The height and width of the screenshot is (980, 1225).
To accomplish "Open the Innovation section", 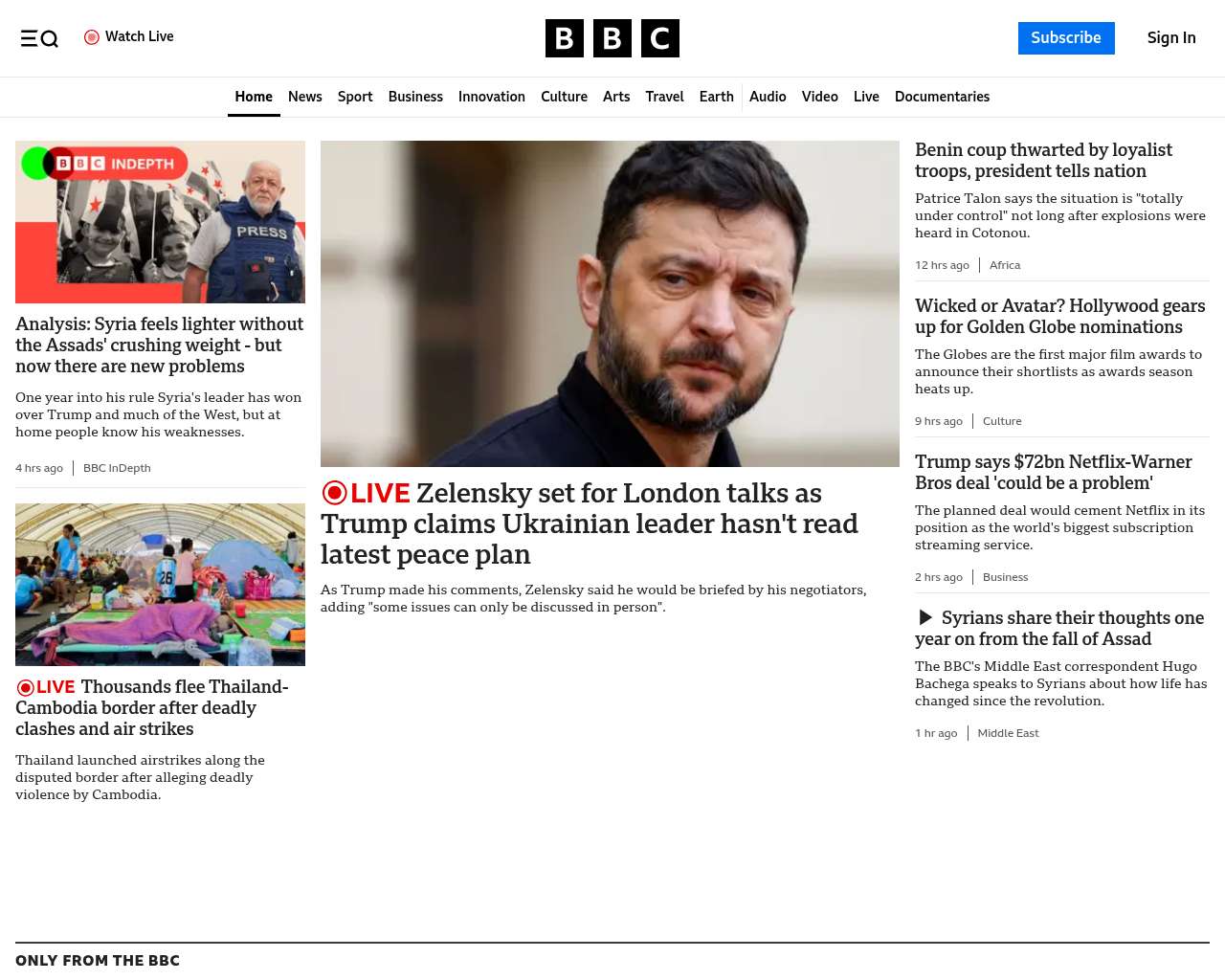I will coord(492,97).
